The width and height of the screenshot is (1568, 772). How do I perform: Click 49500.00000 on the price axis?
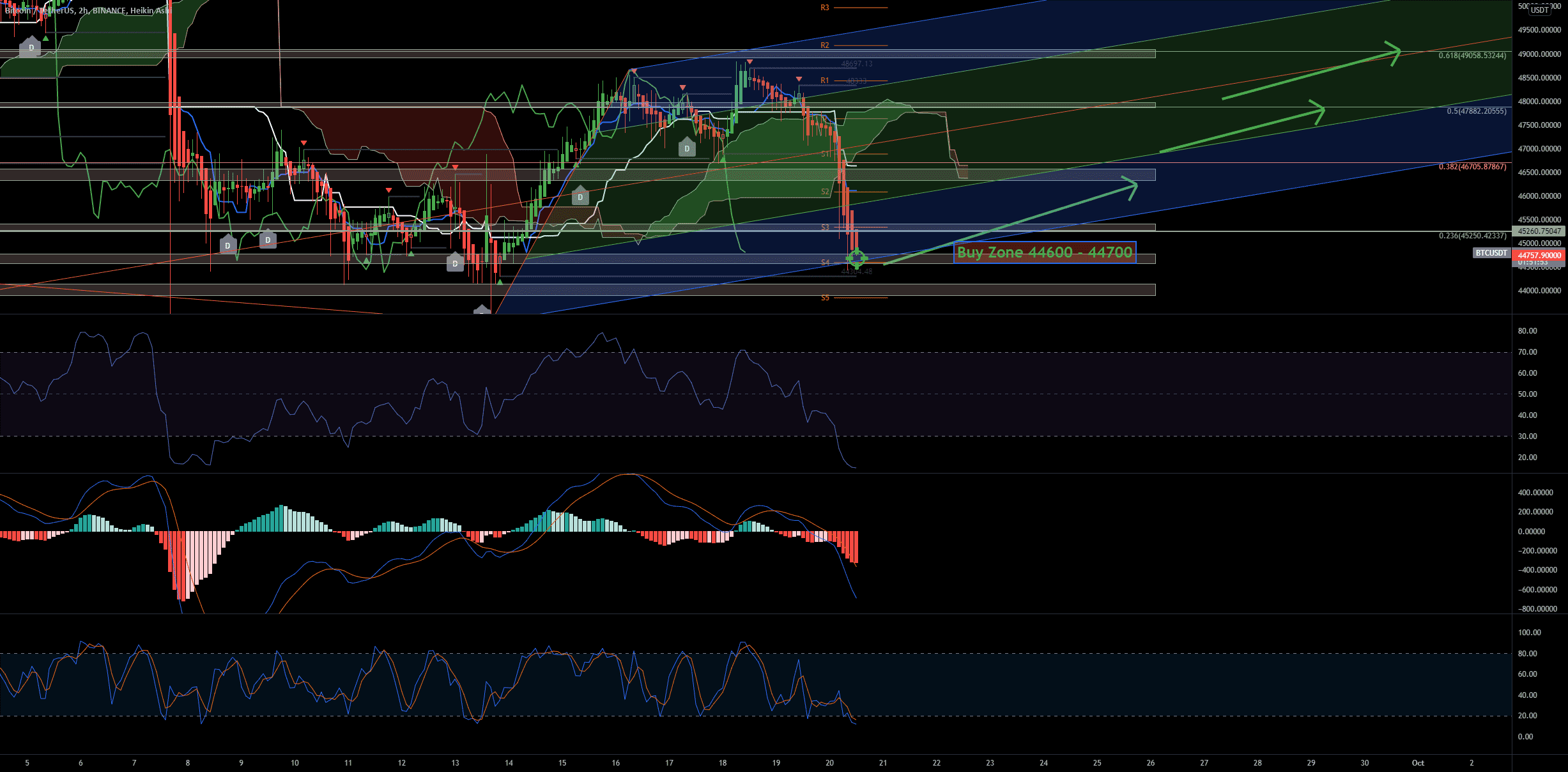tap(1539, 30)
